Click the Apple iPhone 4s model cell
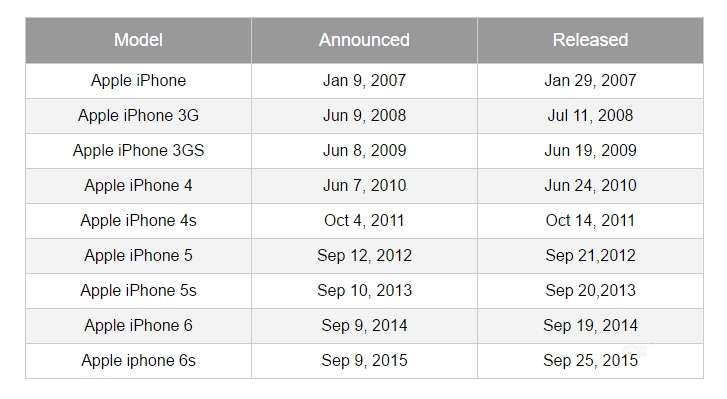Image resolution: width=727 pixels, height=399 pixels. [138, 221]
